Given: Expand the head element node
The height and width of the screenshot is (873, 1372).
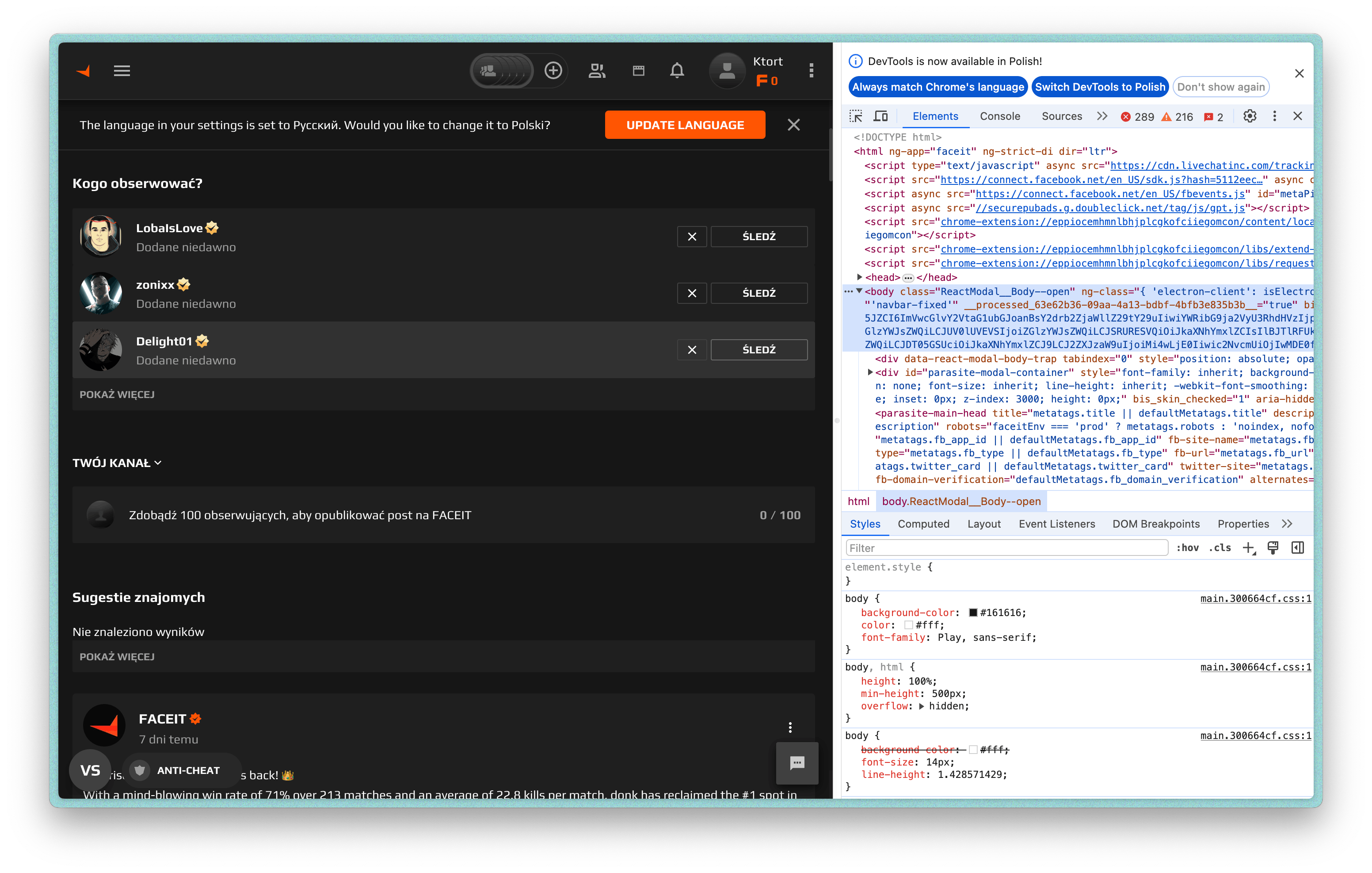Looking at the screenshot, I should (860, 277).
